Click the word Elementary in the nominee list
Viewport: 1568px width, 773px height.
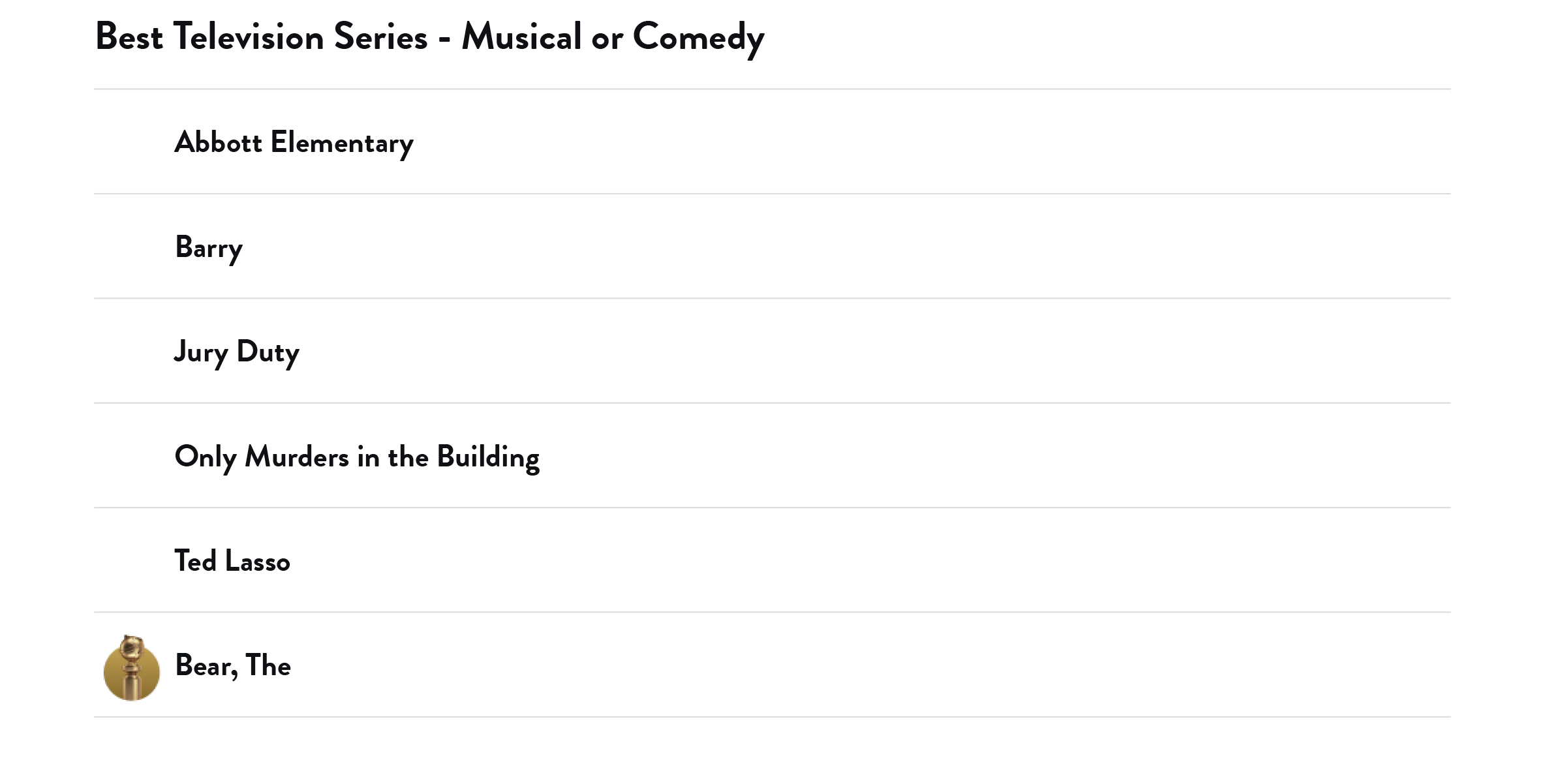[x=342, y=144]
